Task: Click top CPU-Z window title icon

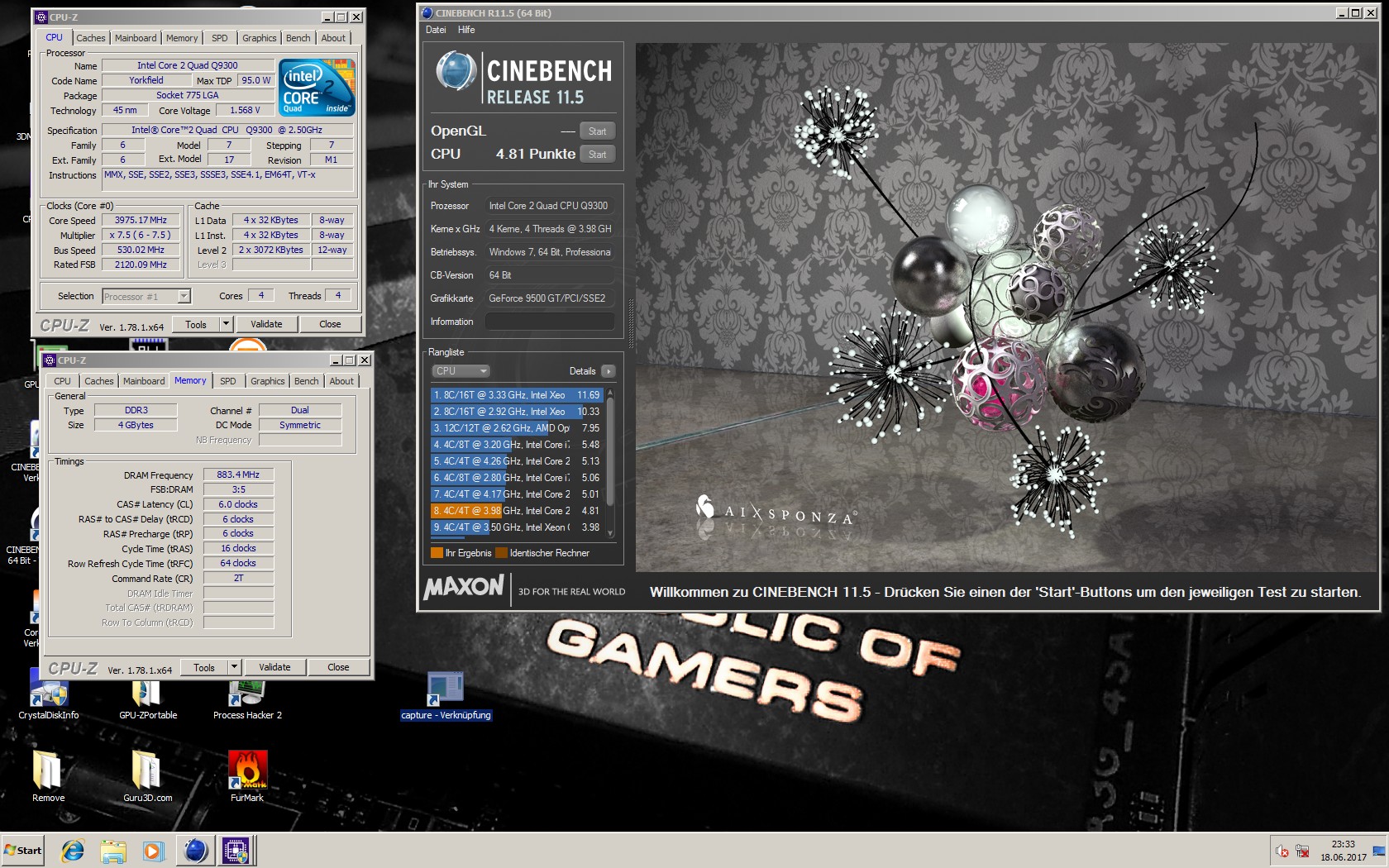Action: (41, 17)
